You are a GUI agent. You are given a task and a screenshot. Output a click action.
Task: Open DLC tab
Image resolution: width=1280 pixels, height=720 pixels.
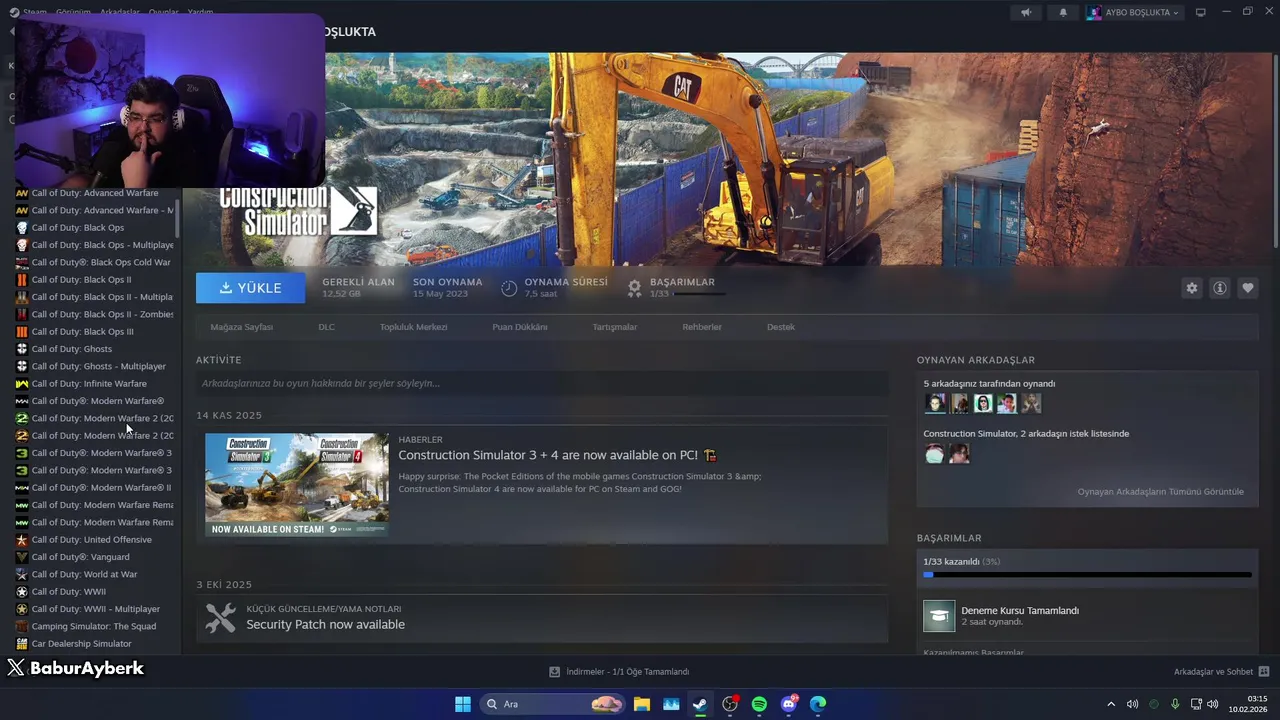(326, 327)
